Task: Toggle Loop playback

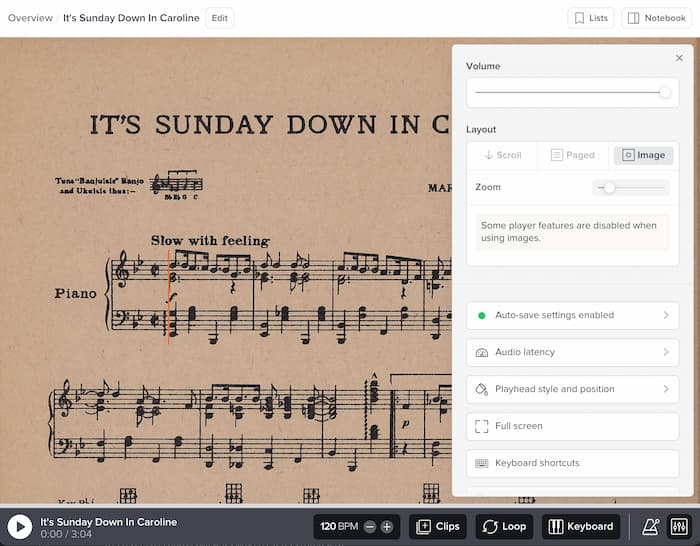Action: [503, 527]
